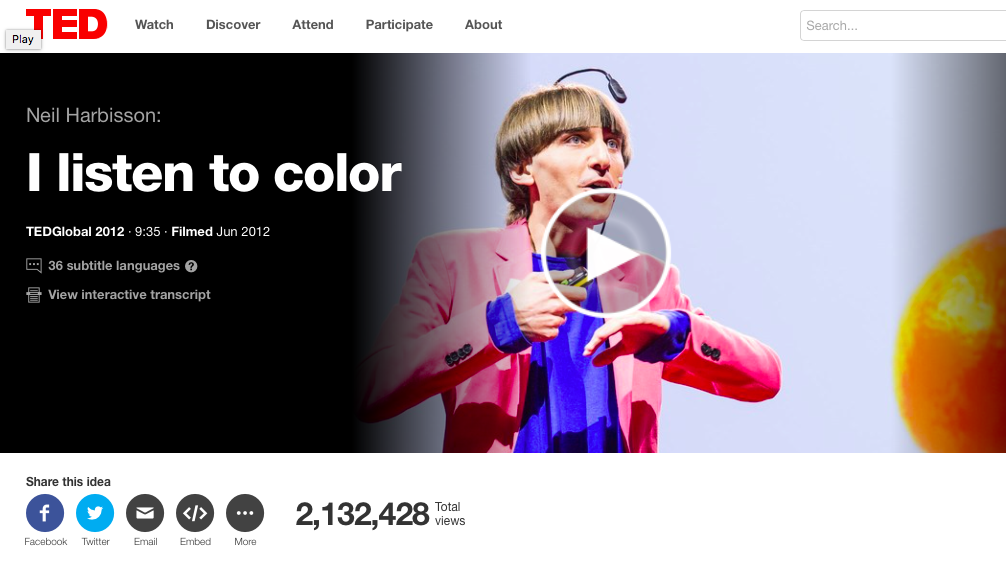
Task: Click the 36 subtitle languages link
Action: (114, 265)
